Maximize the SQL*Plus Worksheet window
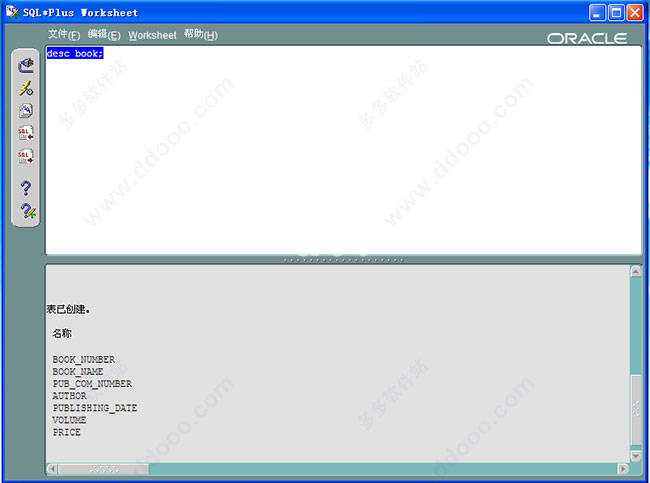The width and height of the screenshot is (650, 483). 616,13
